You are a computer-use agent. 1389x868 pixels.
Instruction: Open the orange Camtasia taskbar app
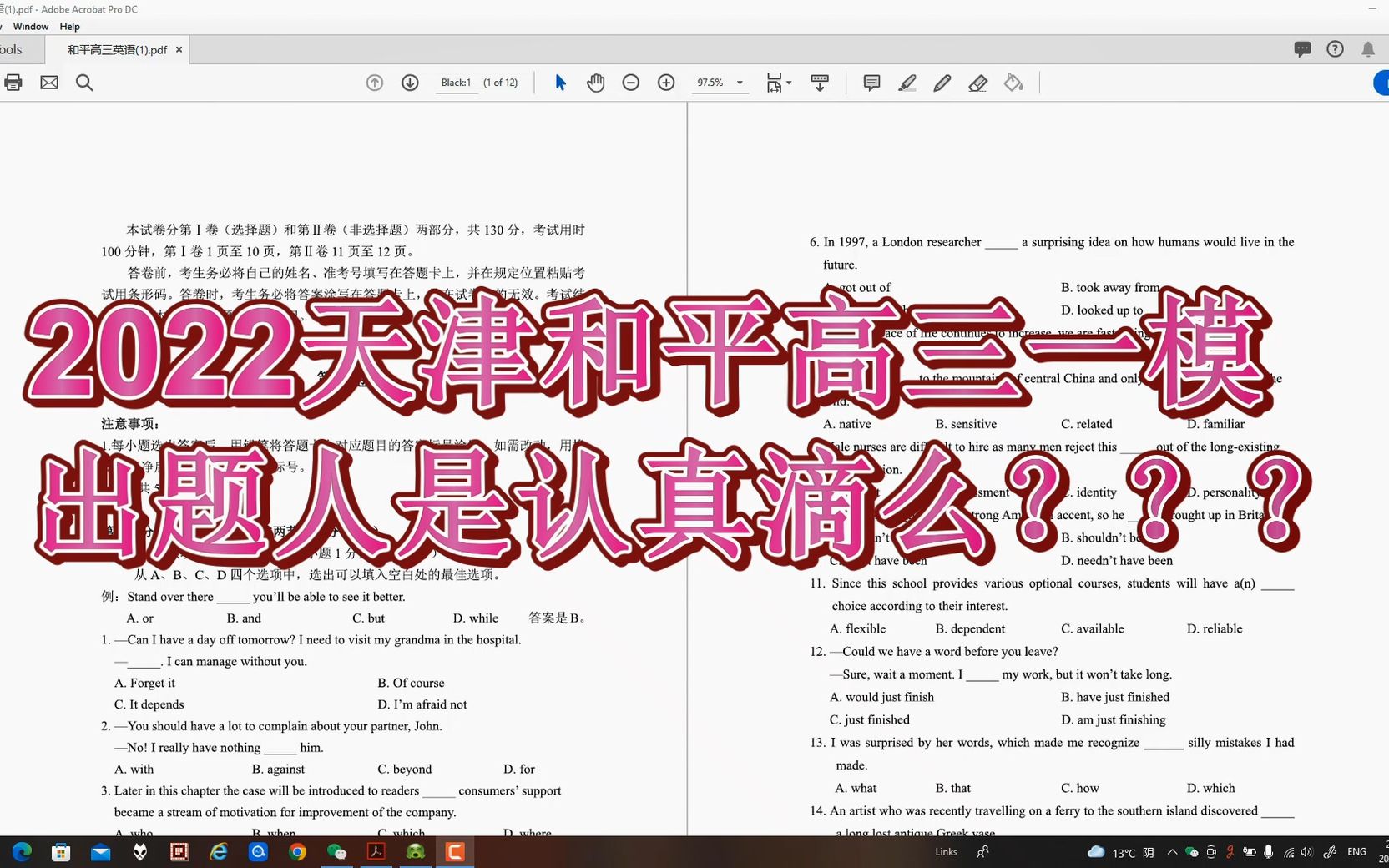point(455,852)
